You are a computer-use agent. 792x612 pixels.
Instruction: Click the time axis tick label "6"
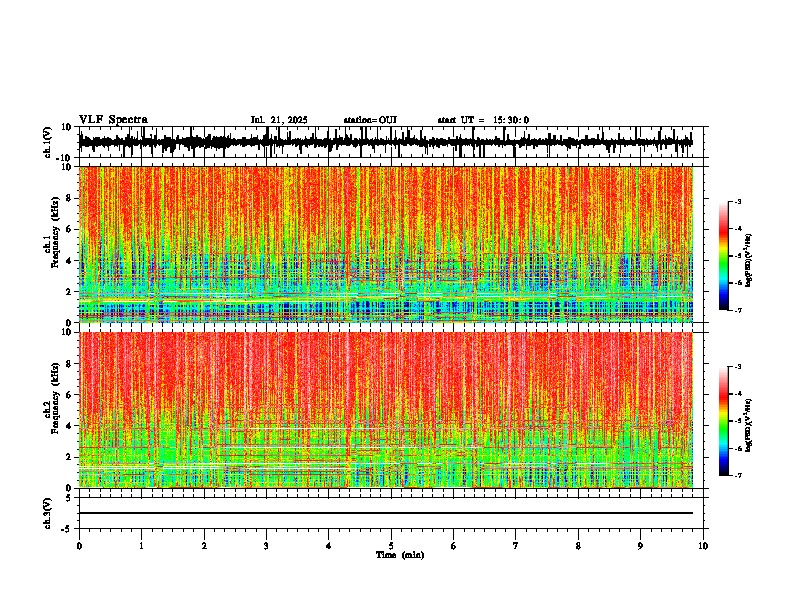[454, 546]
